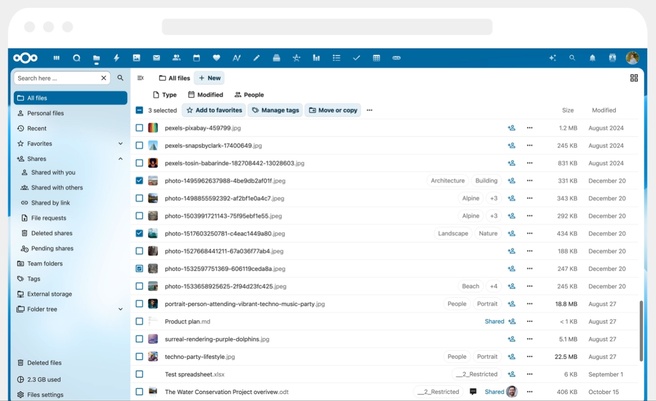Toggle the select-all checkbox in header

click(139, 110)
